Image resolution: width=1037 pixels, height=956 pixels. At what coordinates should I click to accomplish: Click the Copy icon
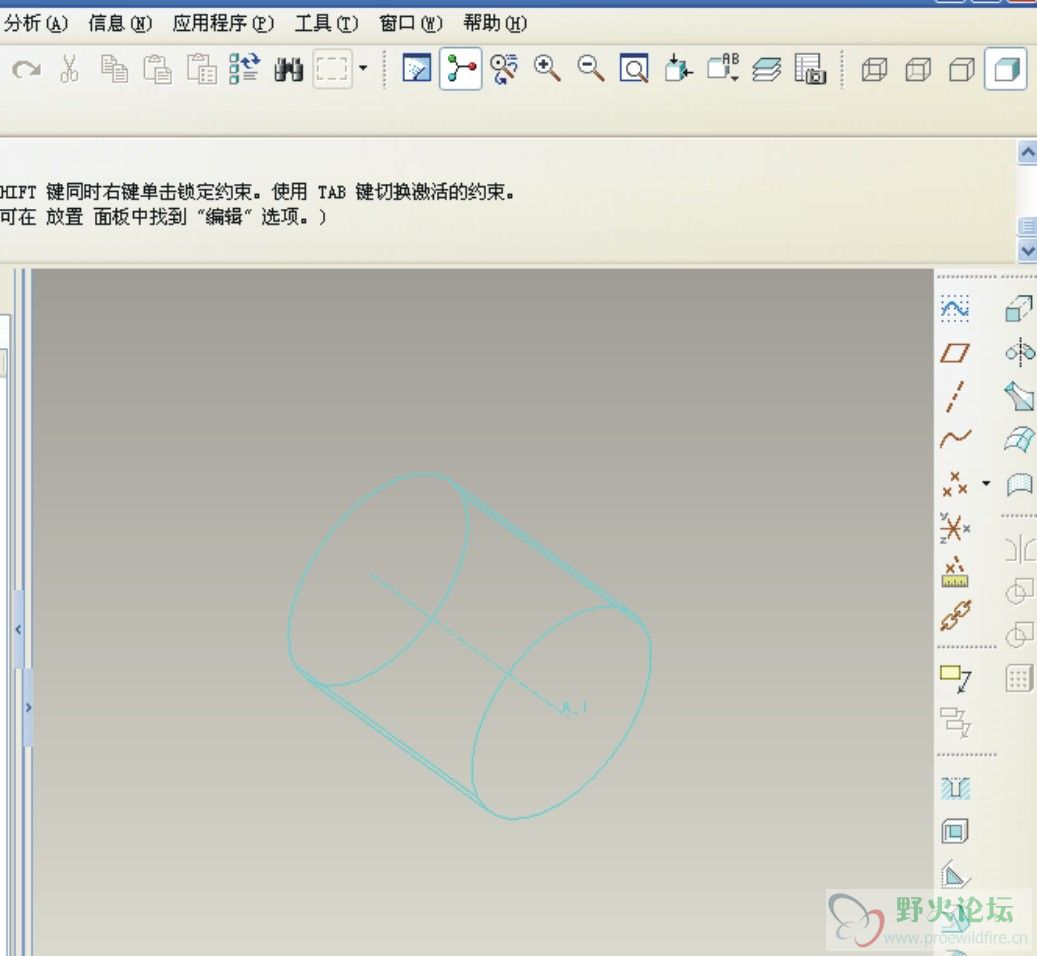coord(114,69)
